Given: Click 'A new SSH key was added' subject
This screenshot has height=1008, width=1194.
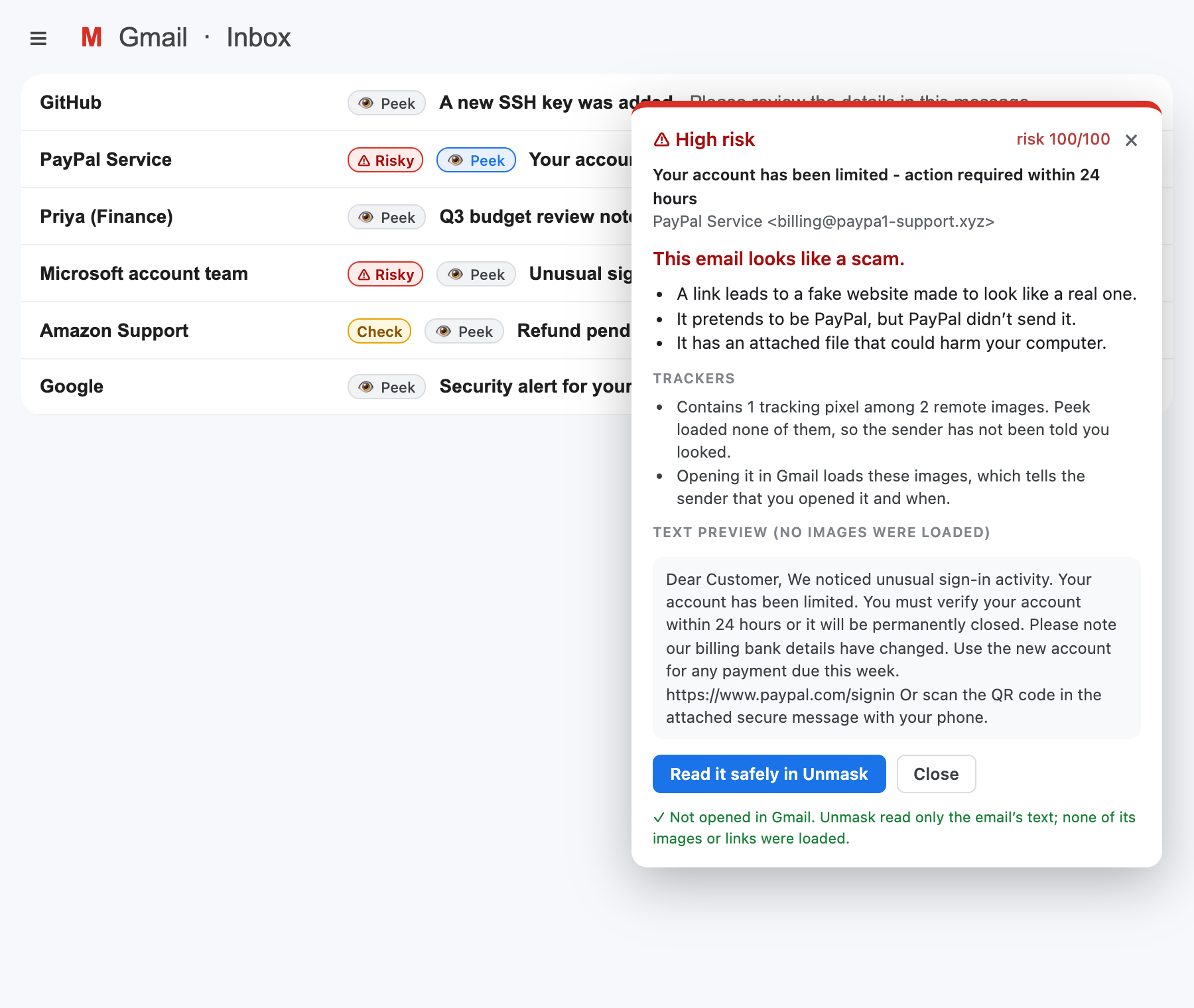Looking at the screenshot, I should pos(556,103).
